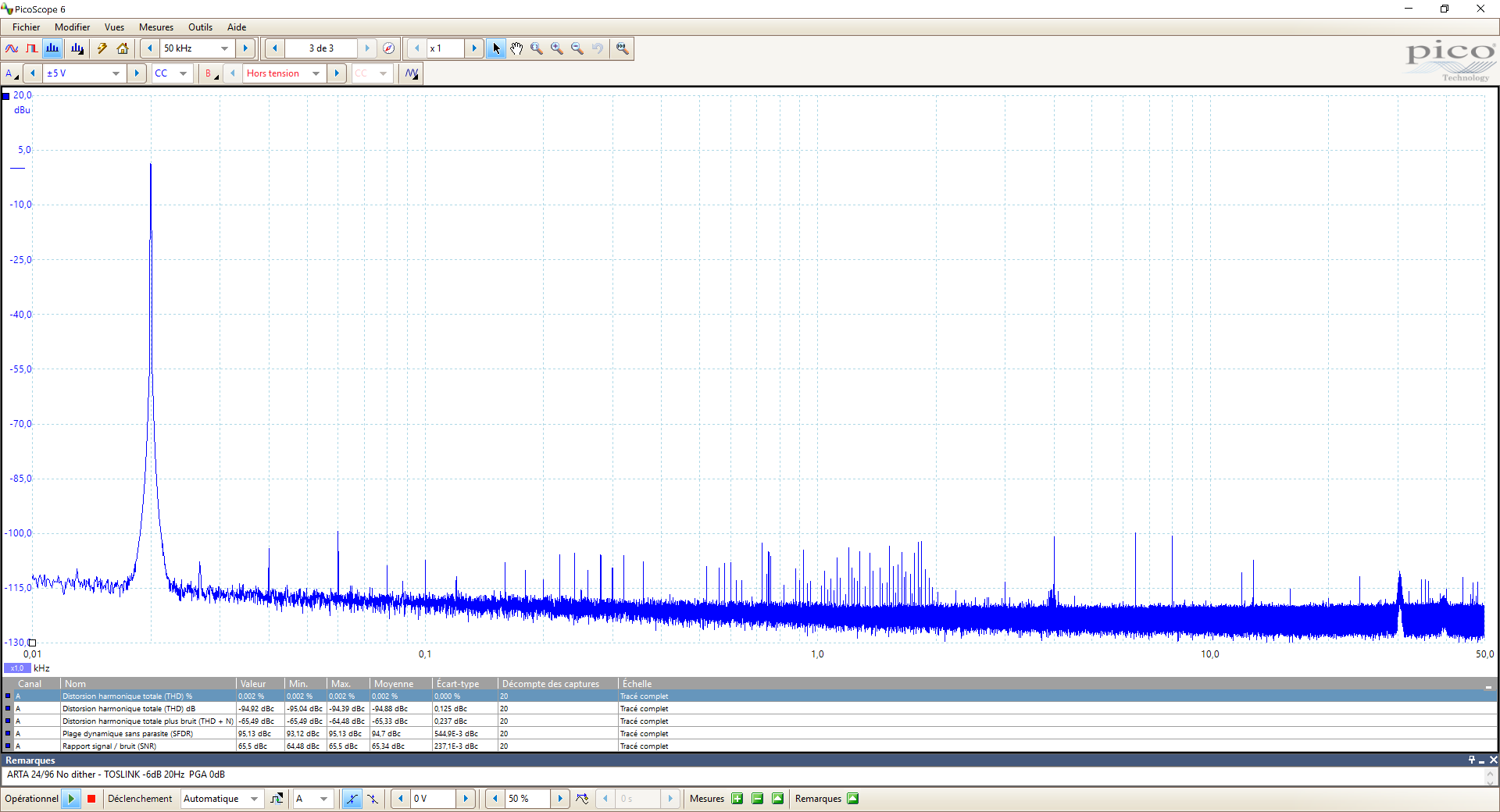Viewport: 1500px width, 812px height.
Task: Edit measurement green icon
Action: pyautogui.click(x=777, y=799)
